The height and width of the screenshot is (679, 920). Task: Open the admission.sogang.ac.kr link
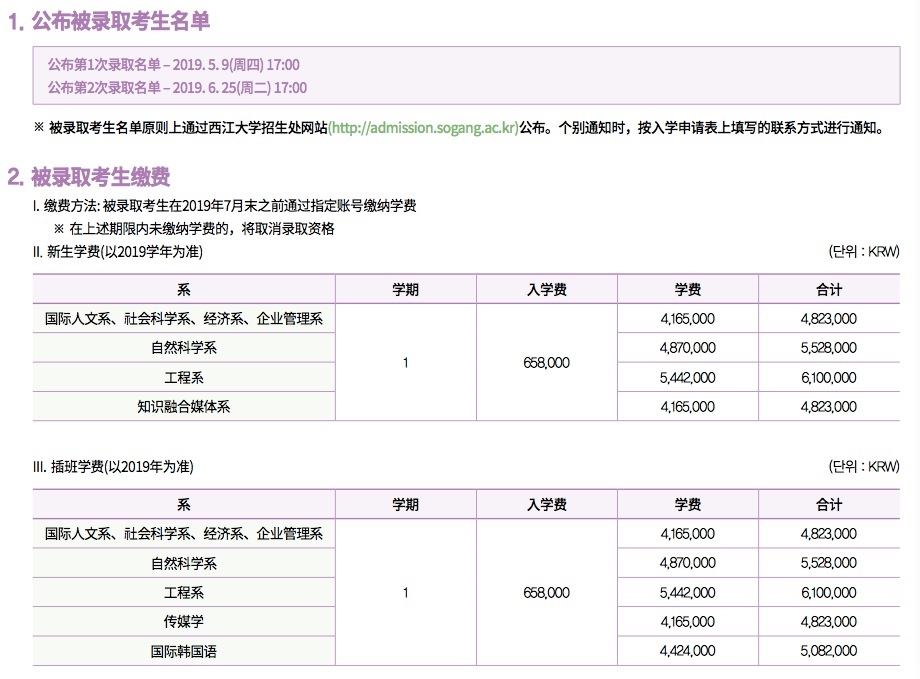[x=423, y=128]
